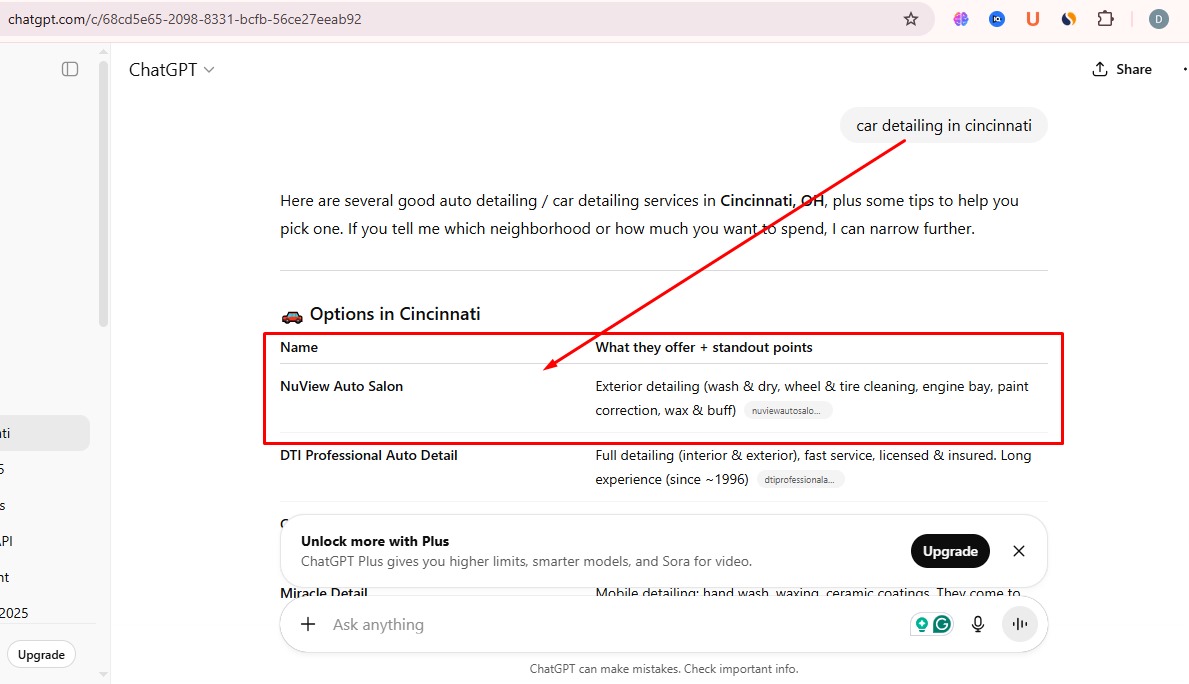Share this conversation
1189x684 pixels.
(x=1122, y=69)
